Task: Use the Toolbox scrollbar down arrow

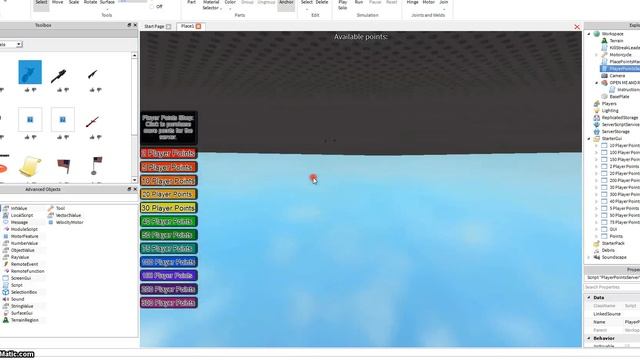Action: (x=134, y=180)
